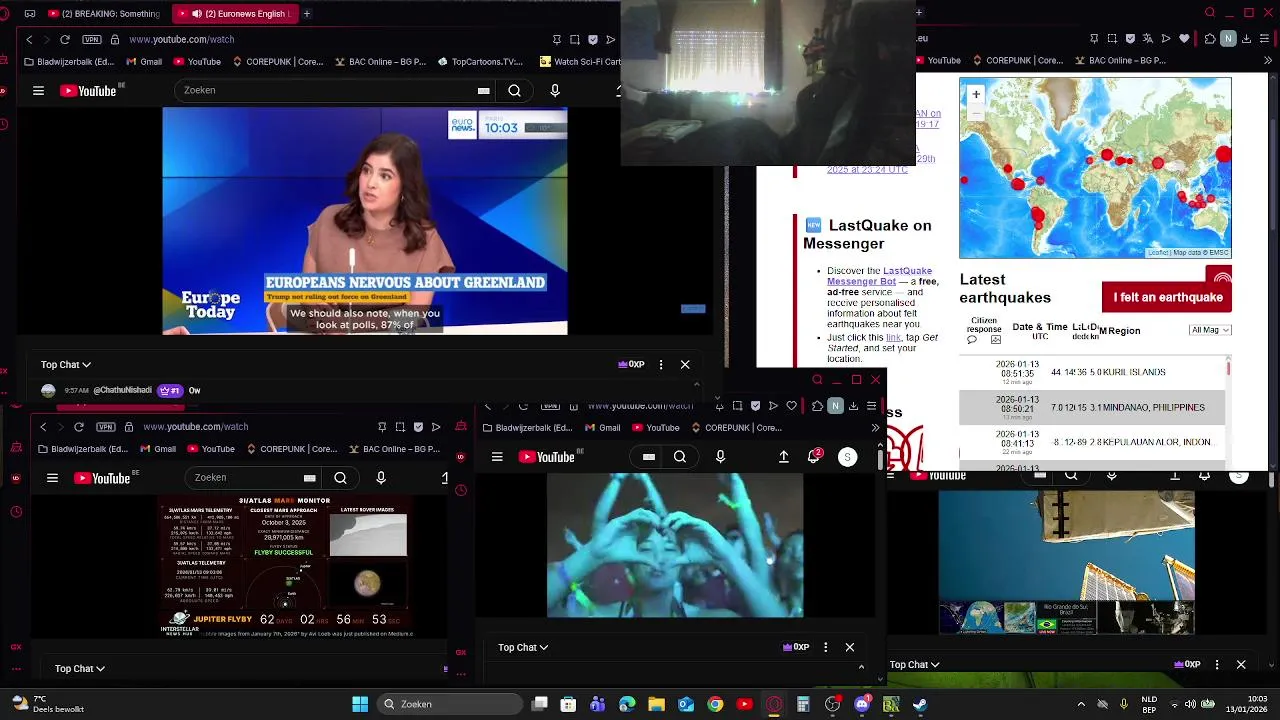The height and width of the screenshot is (720, 1280).
Task: Open the Watch Sci-Fi Cart bookmark in the Euronews window
Action: [580, 61]
